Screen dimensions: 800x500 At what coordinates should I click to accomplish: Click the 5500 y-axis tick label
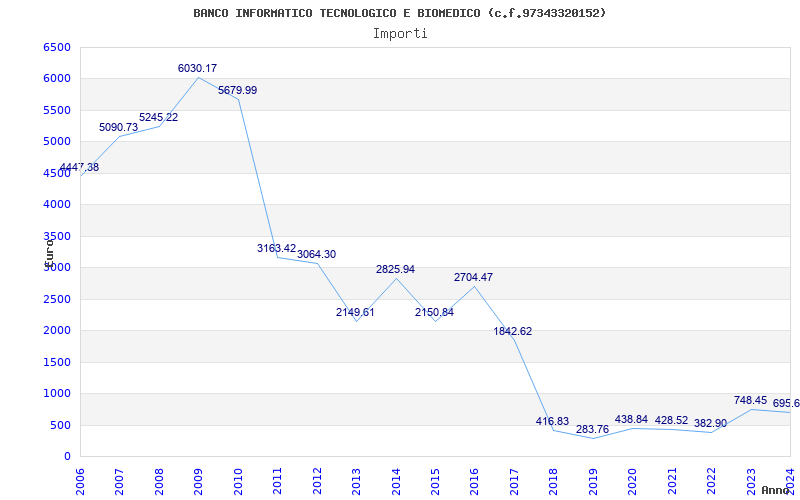57,110
